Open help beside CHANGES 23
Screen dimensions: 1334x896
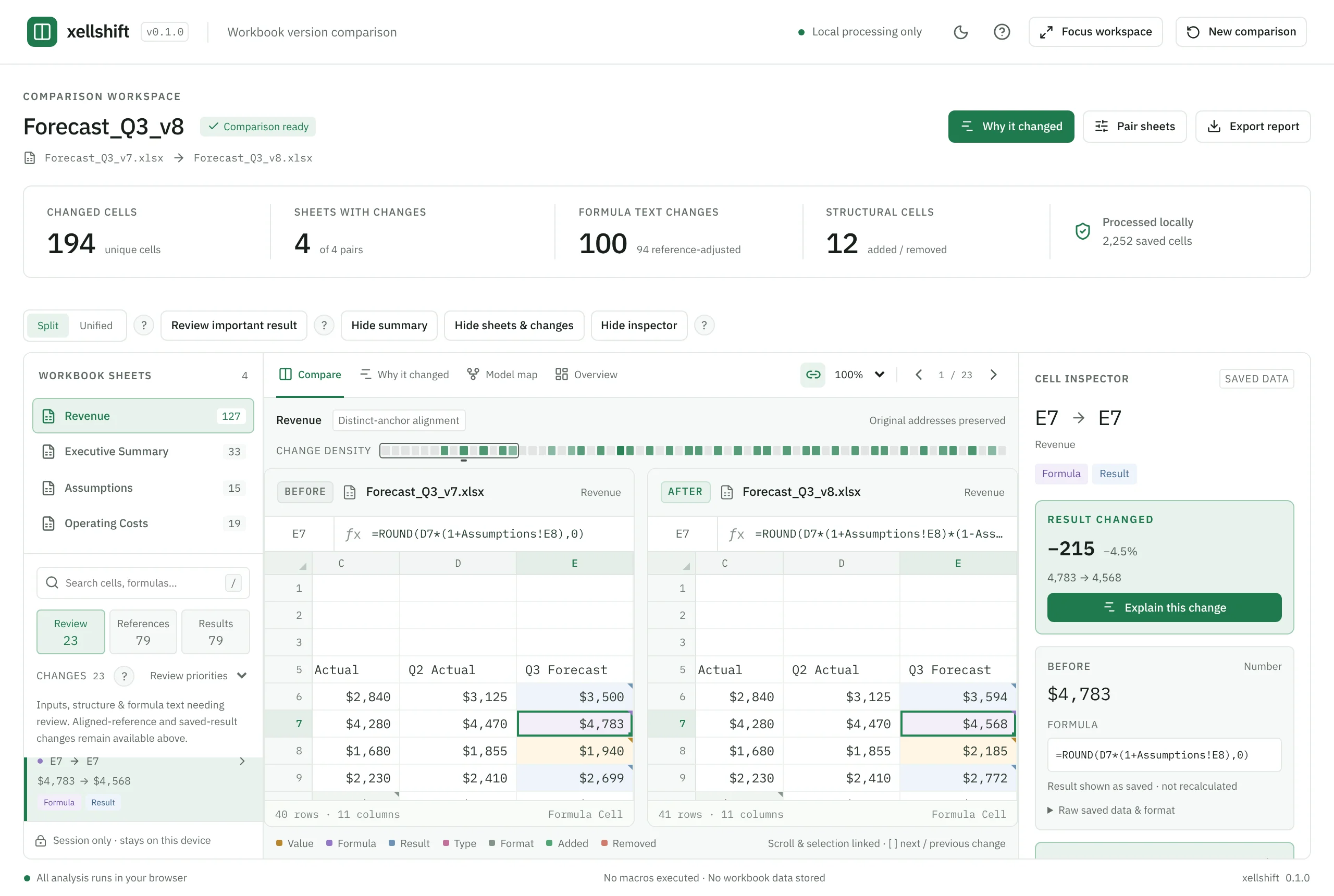(124, 676)
